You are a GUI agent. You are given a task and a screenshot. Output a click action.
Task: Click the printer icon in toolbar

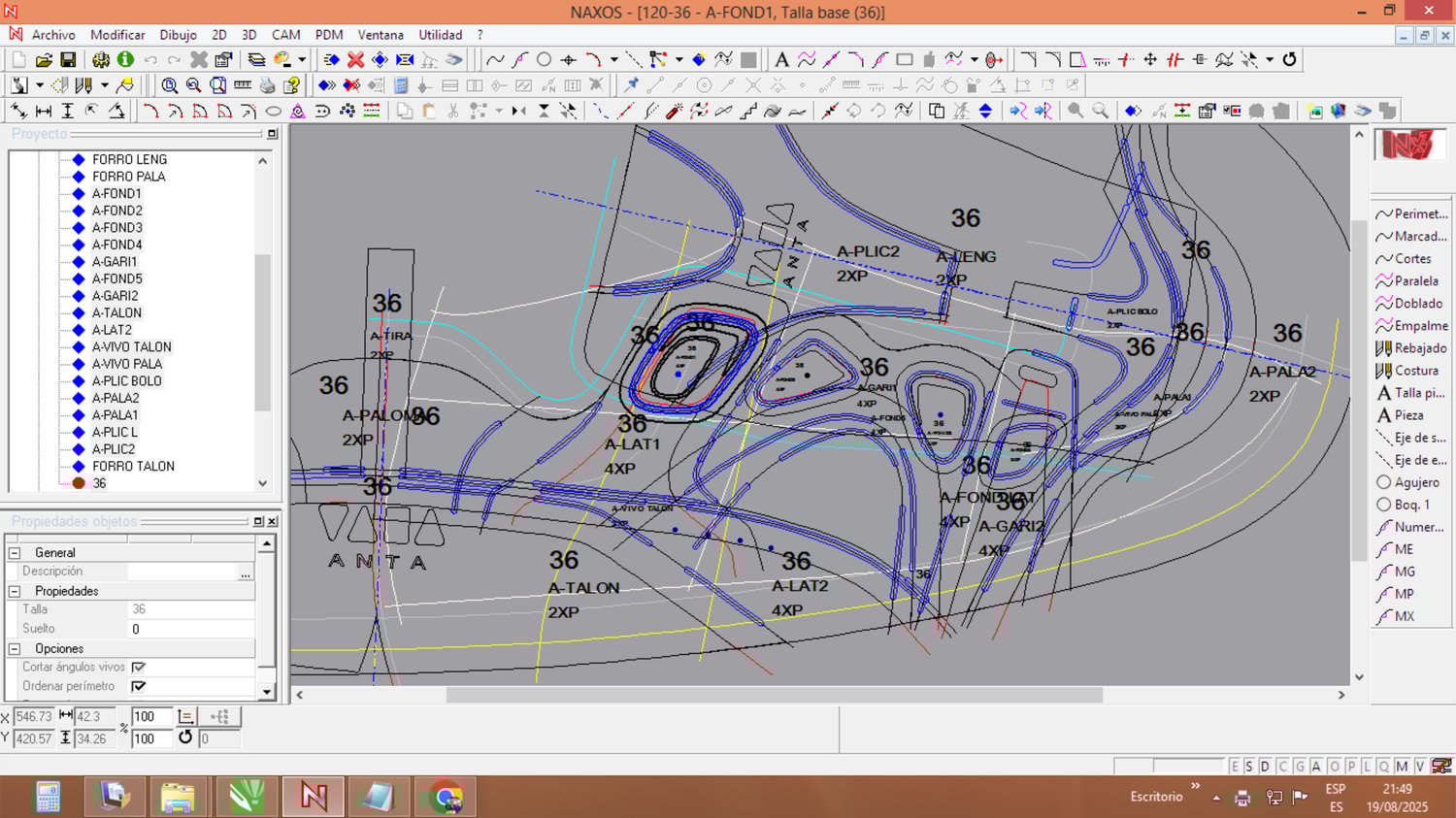coord(267,85)
